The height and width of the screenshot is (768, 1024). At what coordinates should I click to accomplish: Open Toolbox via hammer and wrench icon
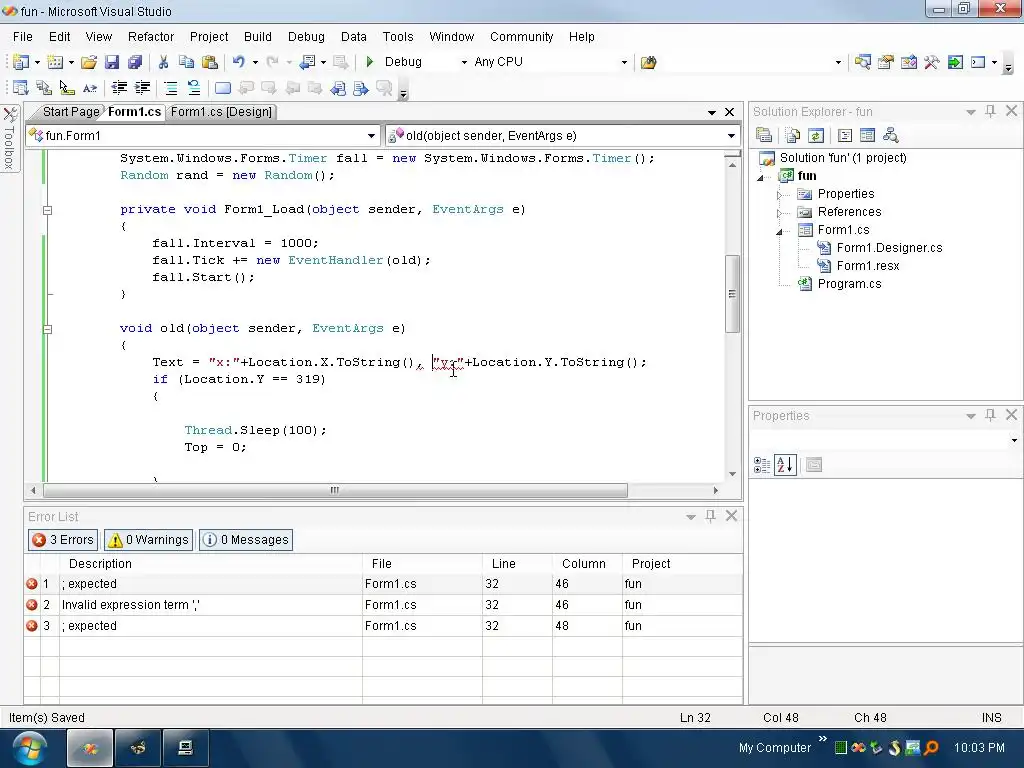tap(931, 62)
